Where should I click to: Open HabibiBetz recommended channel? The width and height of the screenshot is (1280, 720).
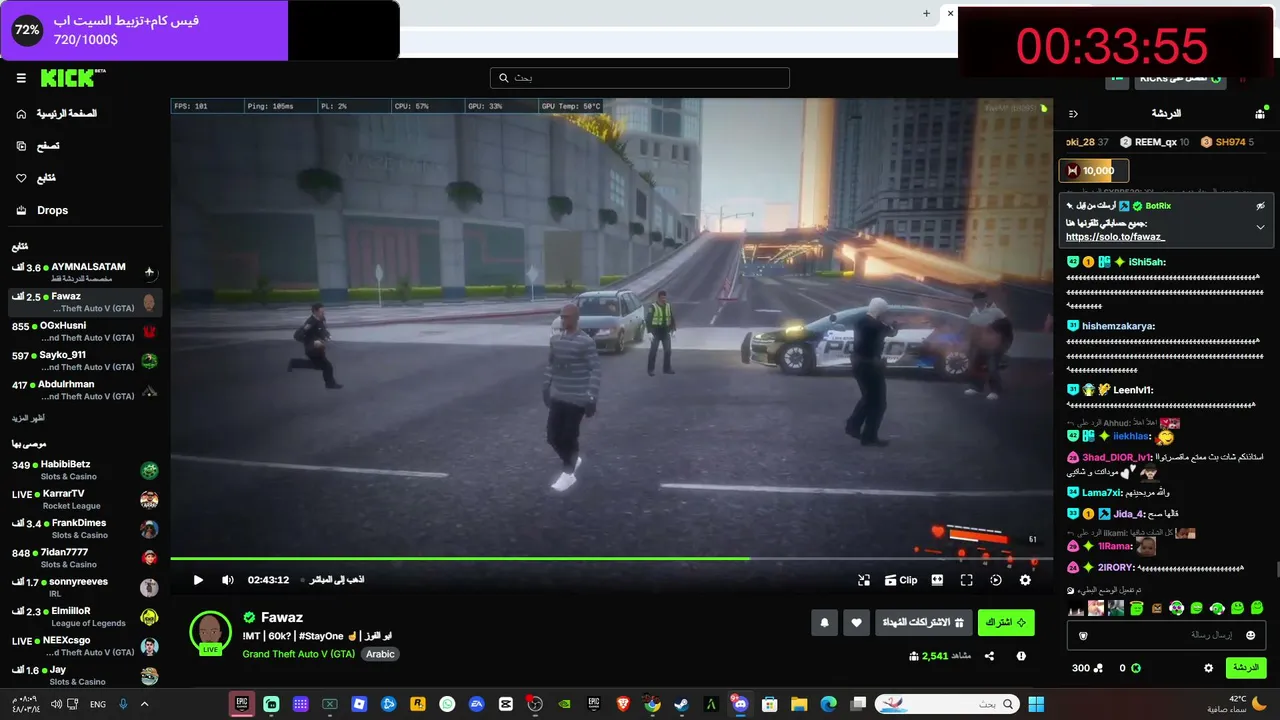click(x=85, y=470)
